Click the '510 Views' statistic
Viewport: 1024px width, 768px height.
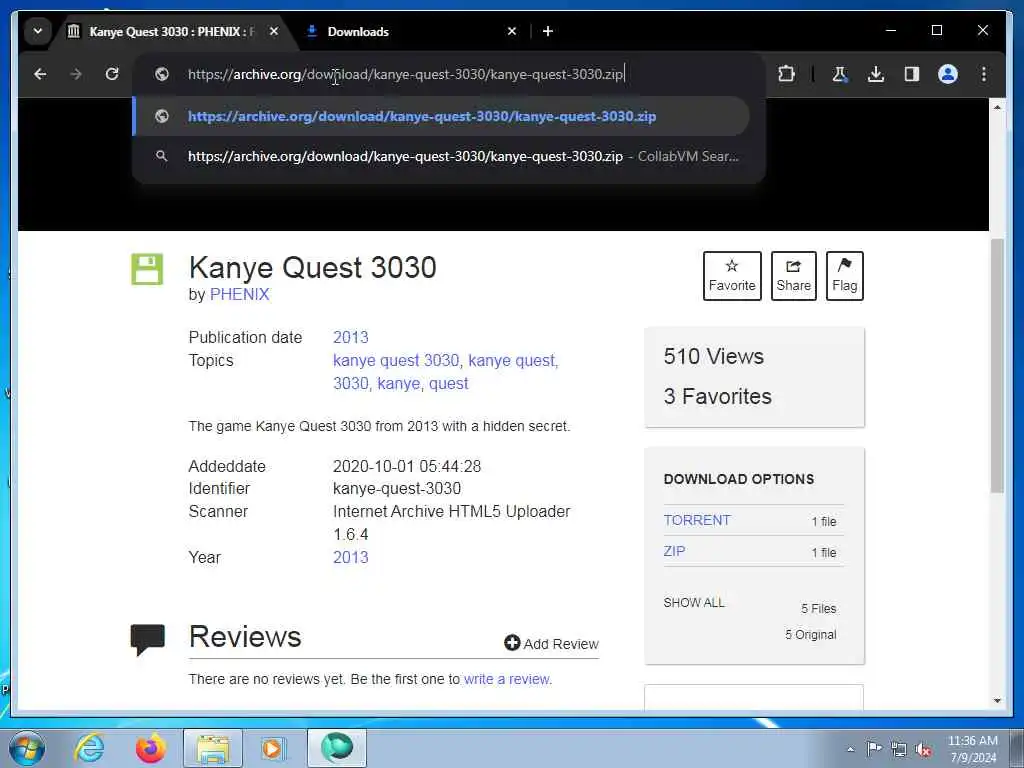click(x=714, y=357)
